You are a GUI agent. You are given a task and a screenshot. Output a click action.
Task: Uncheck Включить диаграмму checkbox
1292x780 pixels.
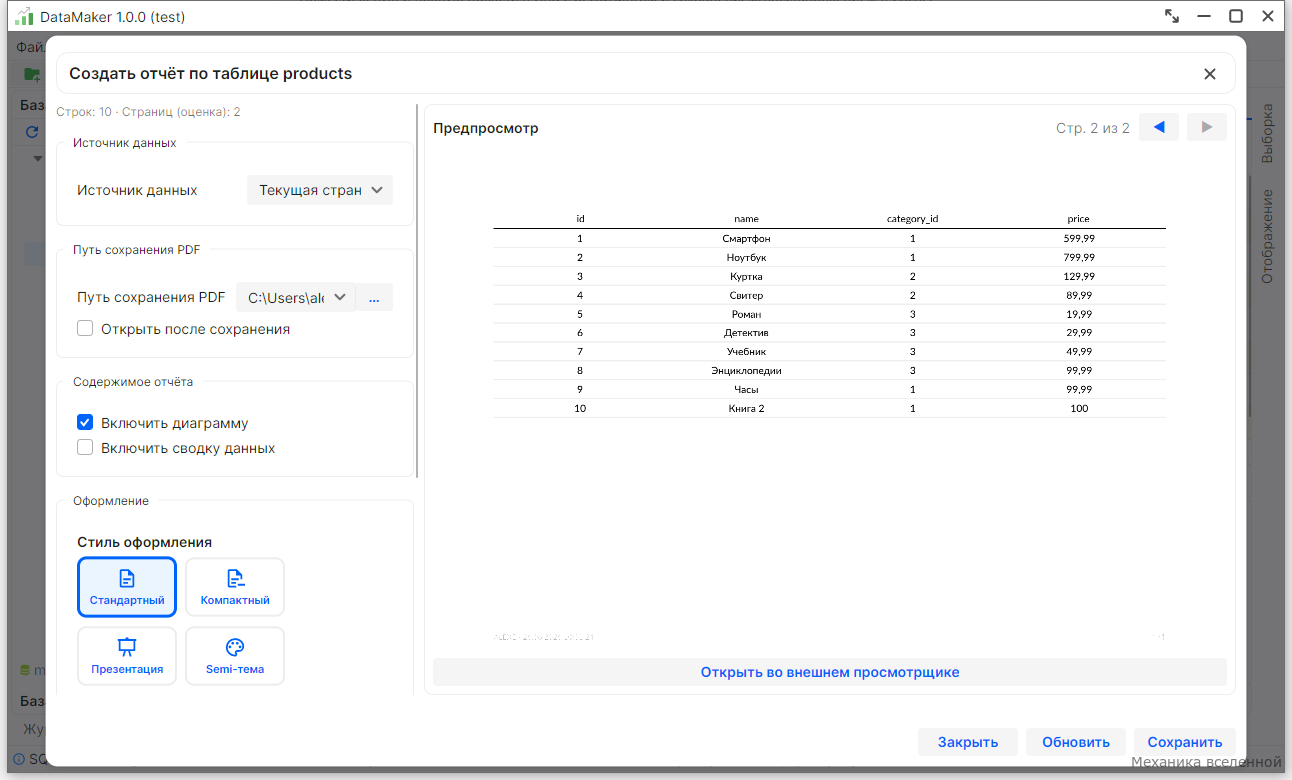click(x=85, y=423)
